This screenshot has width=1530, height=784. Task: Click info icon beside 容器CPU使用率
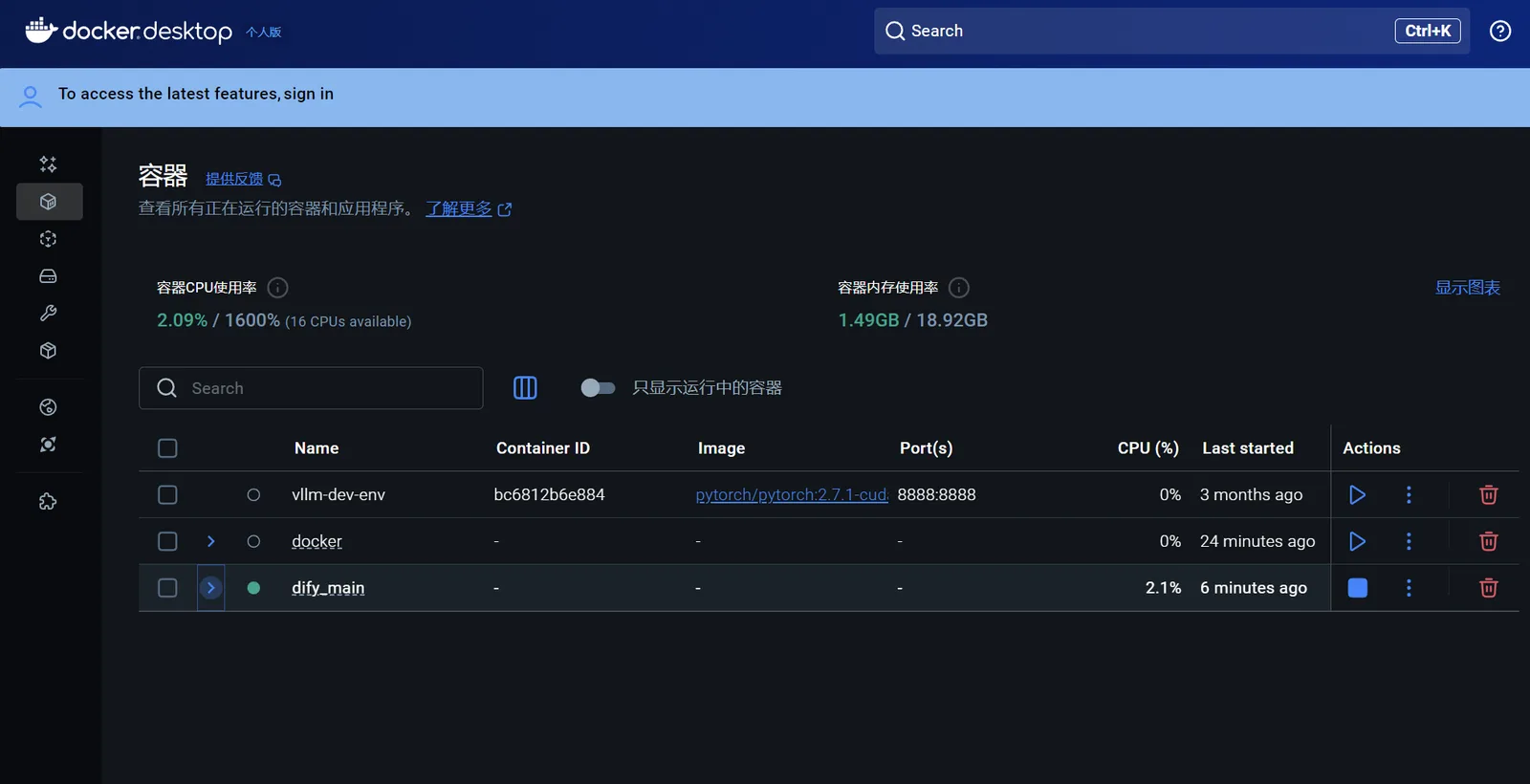pos(278,288)
